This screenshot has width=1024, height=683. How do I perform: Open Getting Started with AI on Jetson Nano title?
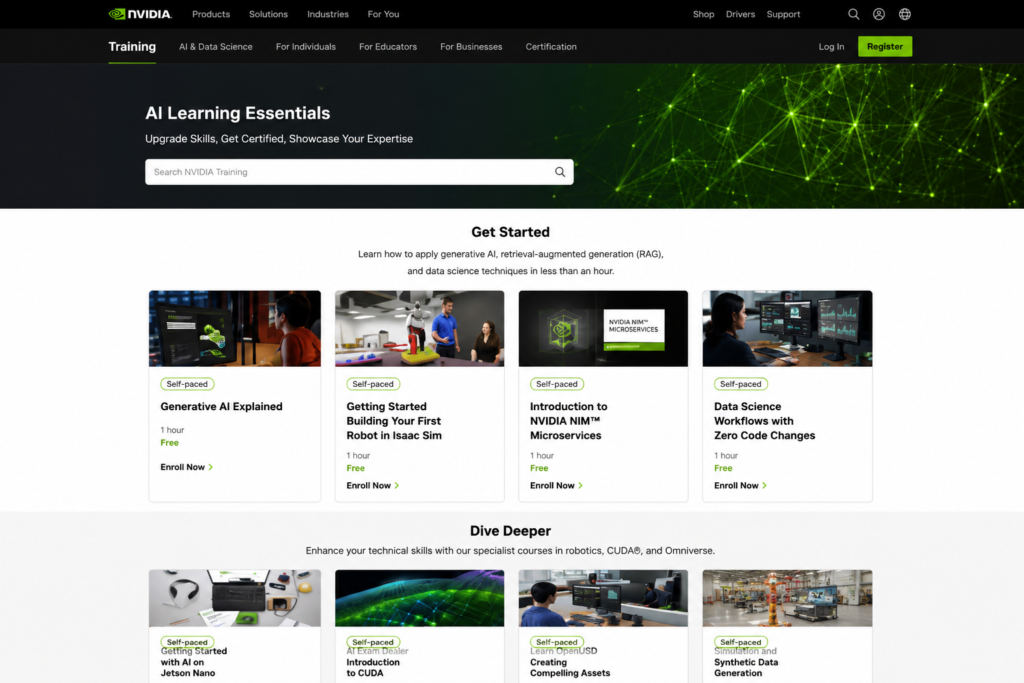click(193, 661)
